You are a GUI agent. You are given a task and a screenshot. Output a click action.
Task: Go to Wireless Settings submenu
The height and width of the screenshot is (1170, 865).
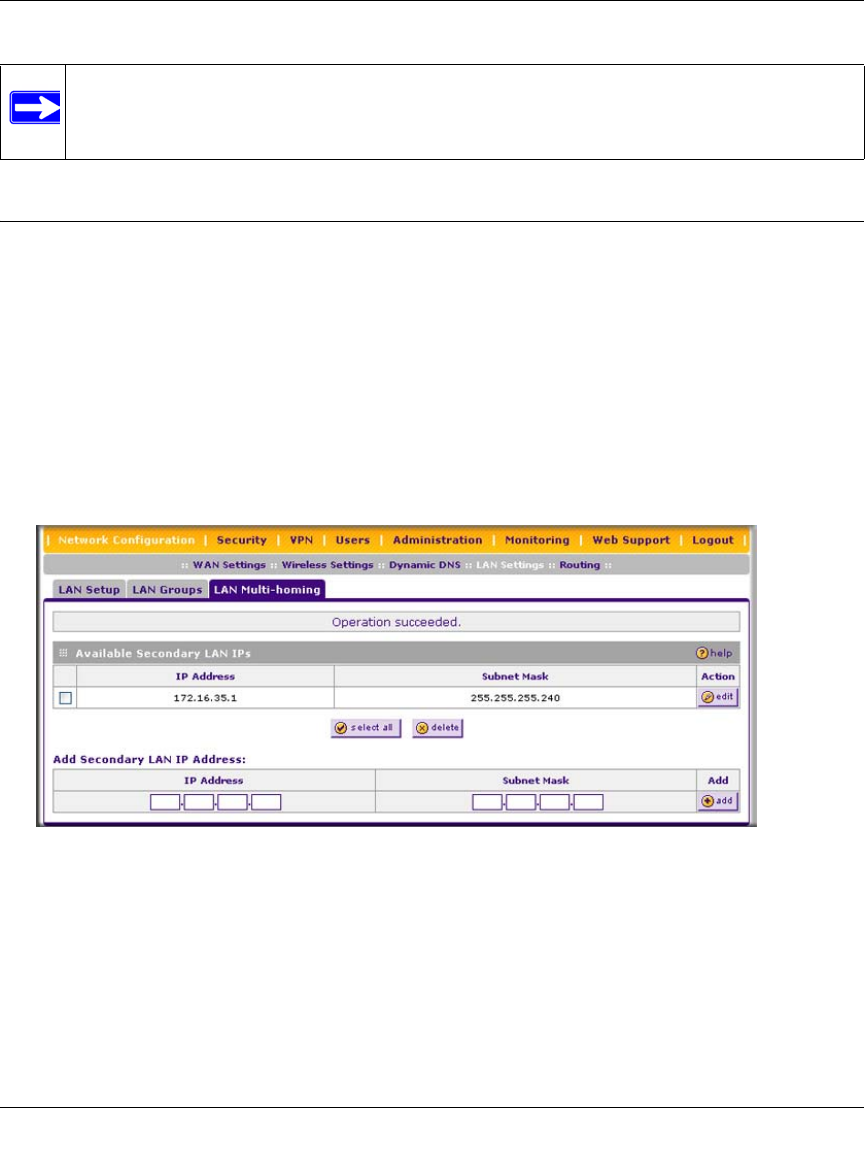(327, 565)
